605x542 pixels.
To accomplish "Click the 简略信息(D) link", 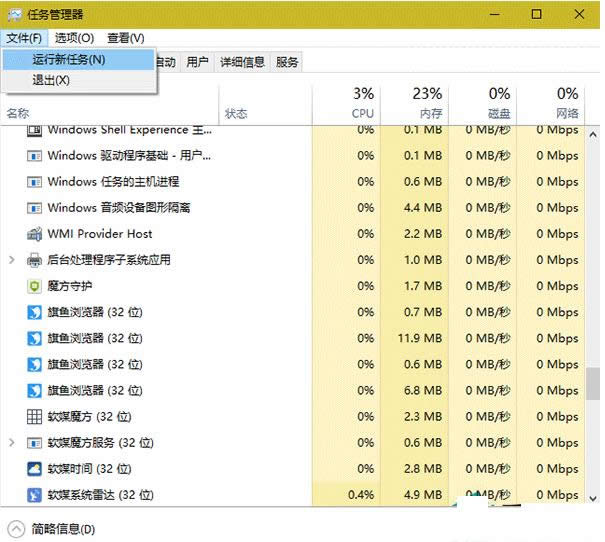I will click(x=63, y=529).
